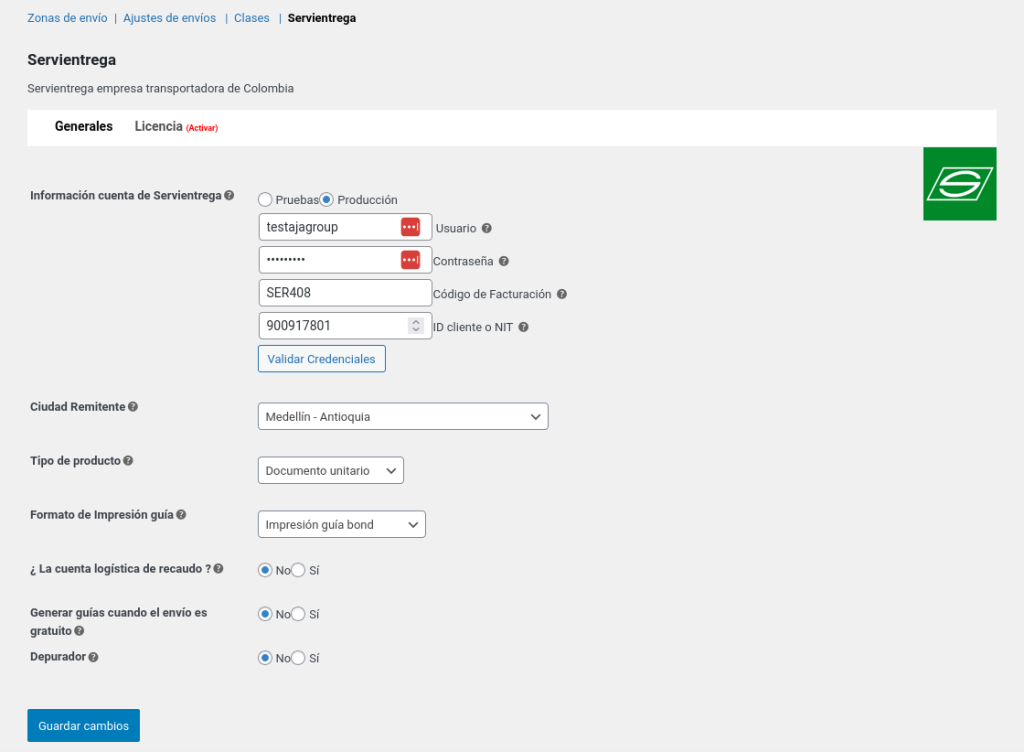The height and width of the screenshot is (752, 1024).
Task: Choose Sí for Generar guías envío gratuito
Action: [x=298, y=614]
